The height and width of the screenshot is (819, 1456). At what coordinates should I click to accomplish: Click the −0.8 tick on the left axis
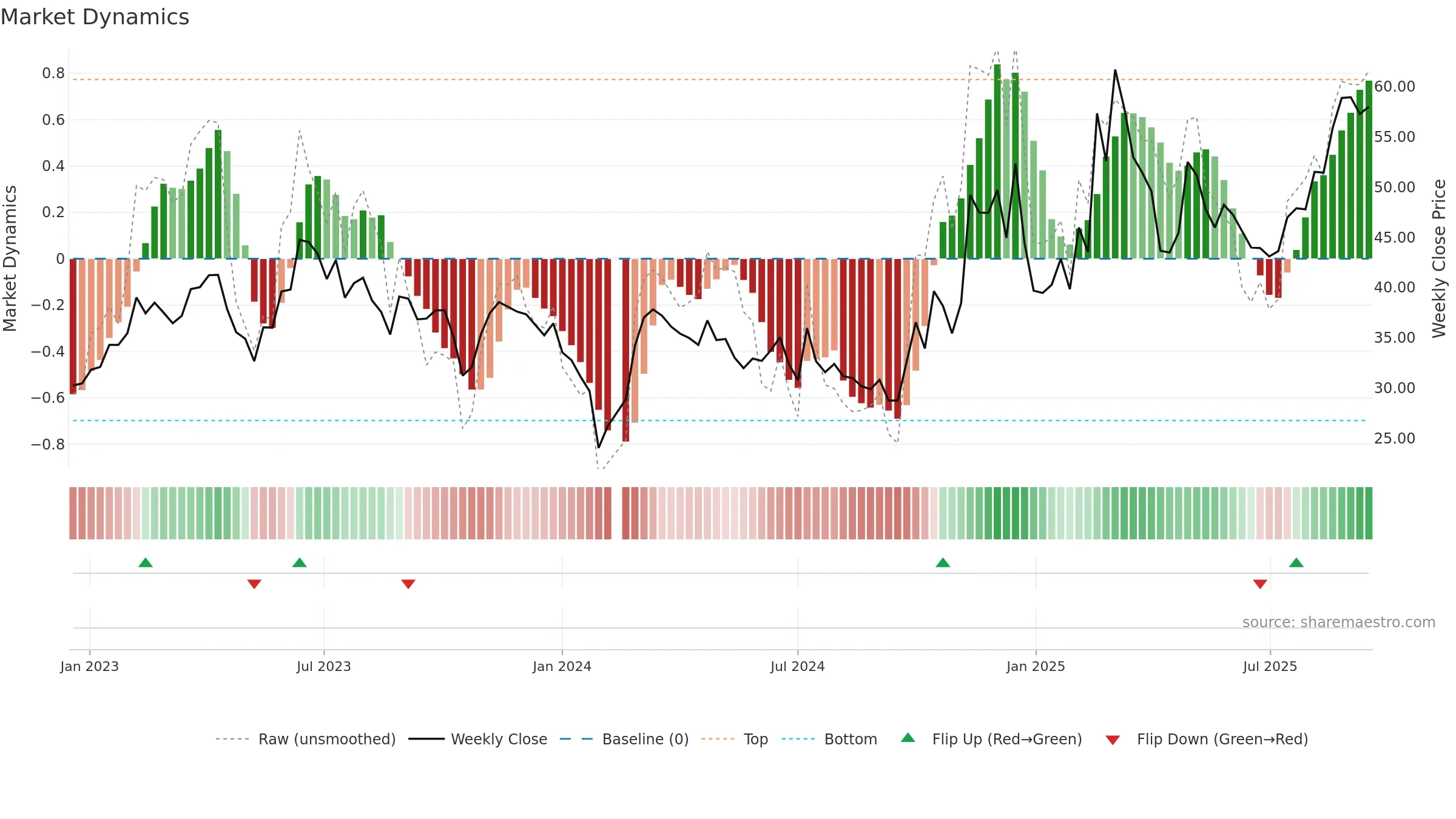point(48,444)
